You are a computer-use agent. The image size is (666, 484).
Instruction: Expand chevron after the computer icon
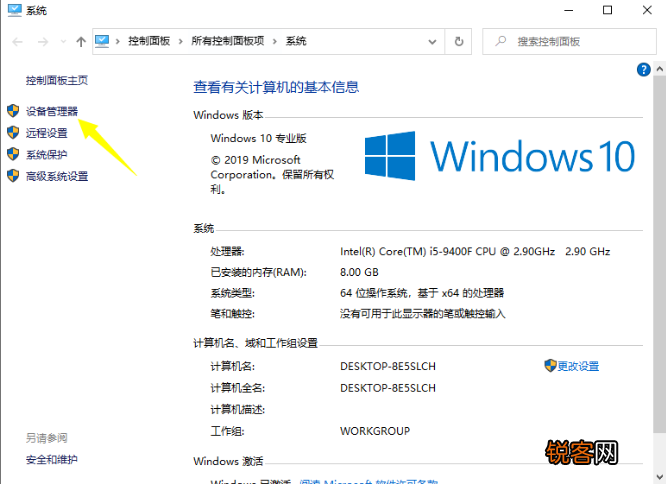(118, 41)
